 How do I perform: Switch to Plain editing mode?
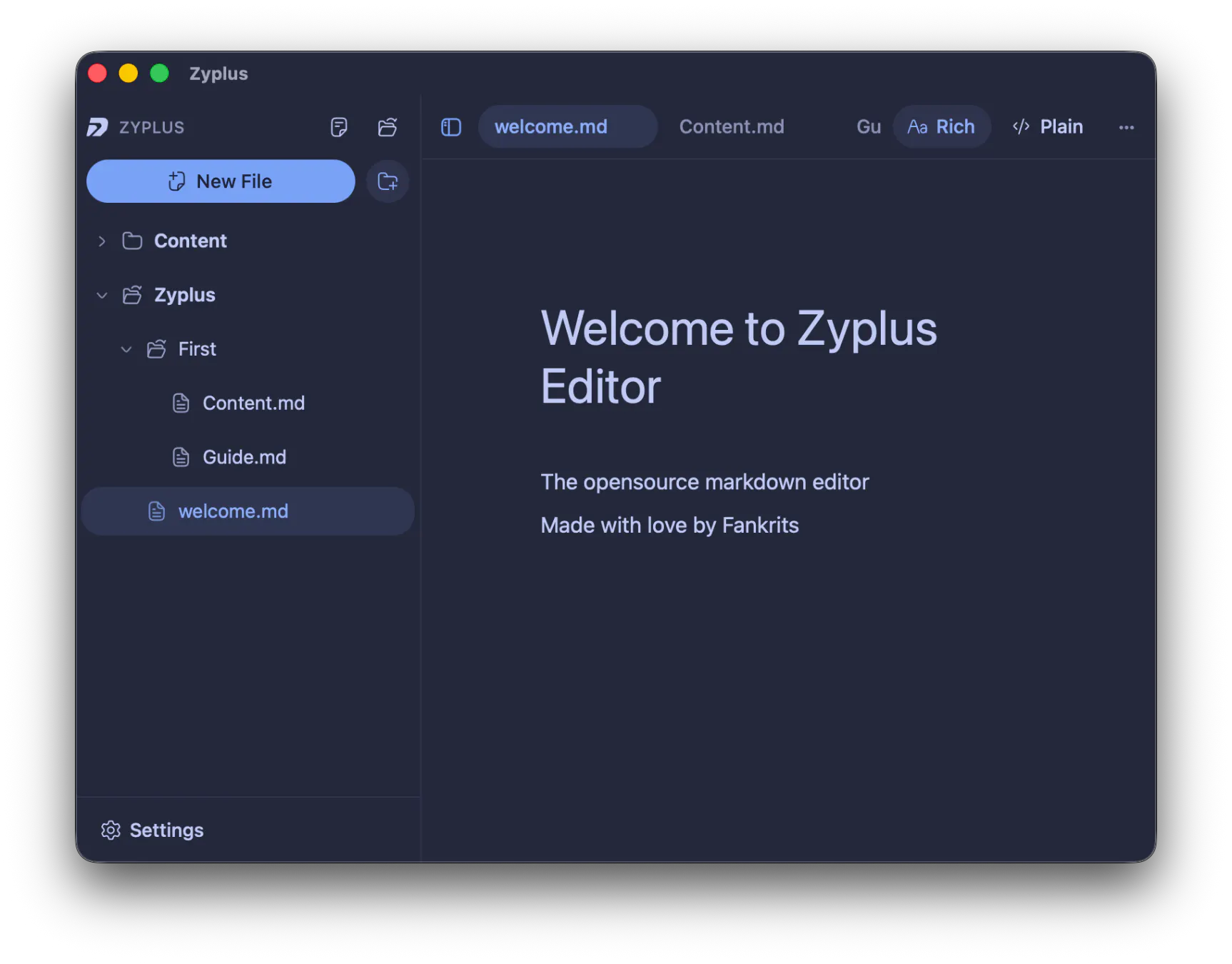pos(1048,126)
